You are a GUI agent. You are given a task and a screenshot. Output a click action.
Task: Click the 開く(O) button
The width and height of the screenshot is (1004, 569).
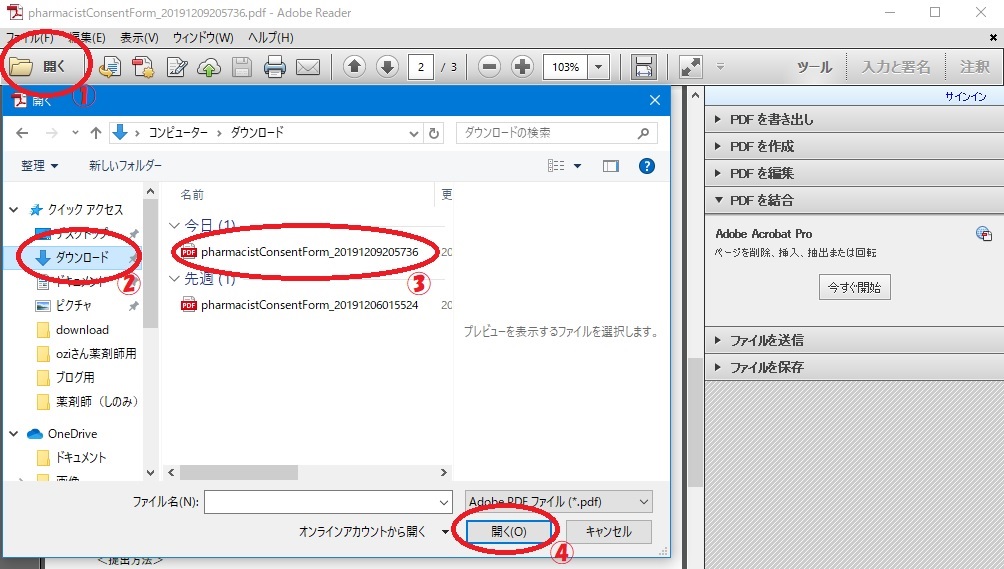[508, 531]
